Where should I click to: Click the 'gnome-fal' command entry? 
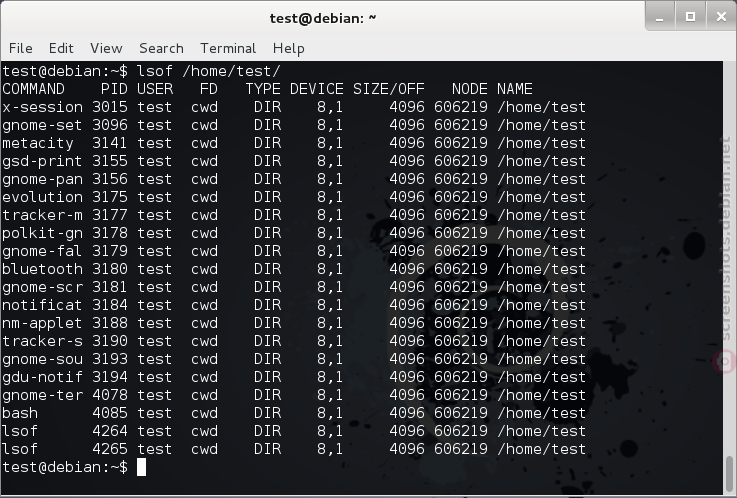coord(42,251)
